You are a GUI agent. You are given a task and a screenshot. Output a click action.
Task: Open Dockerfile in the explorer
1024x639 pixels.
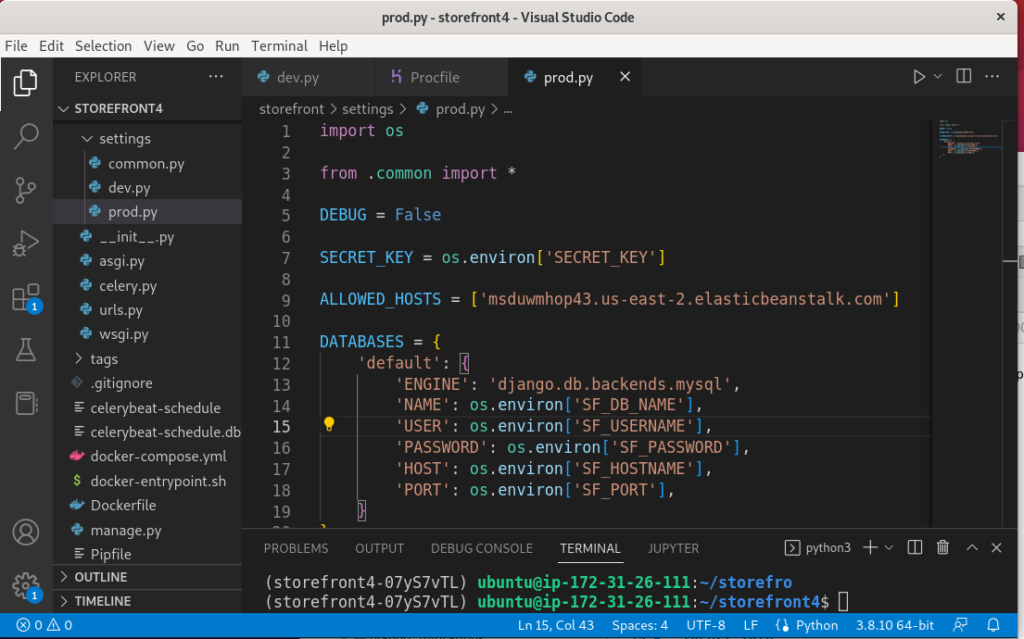pos(123,505)
